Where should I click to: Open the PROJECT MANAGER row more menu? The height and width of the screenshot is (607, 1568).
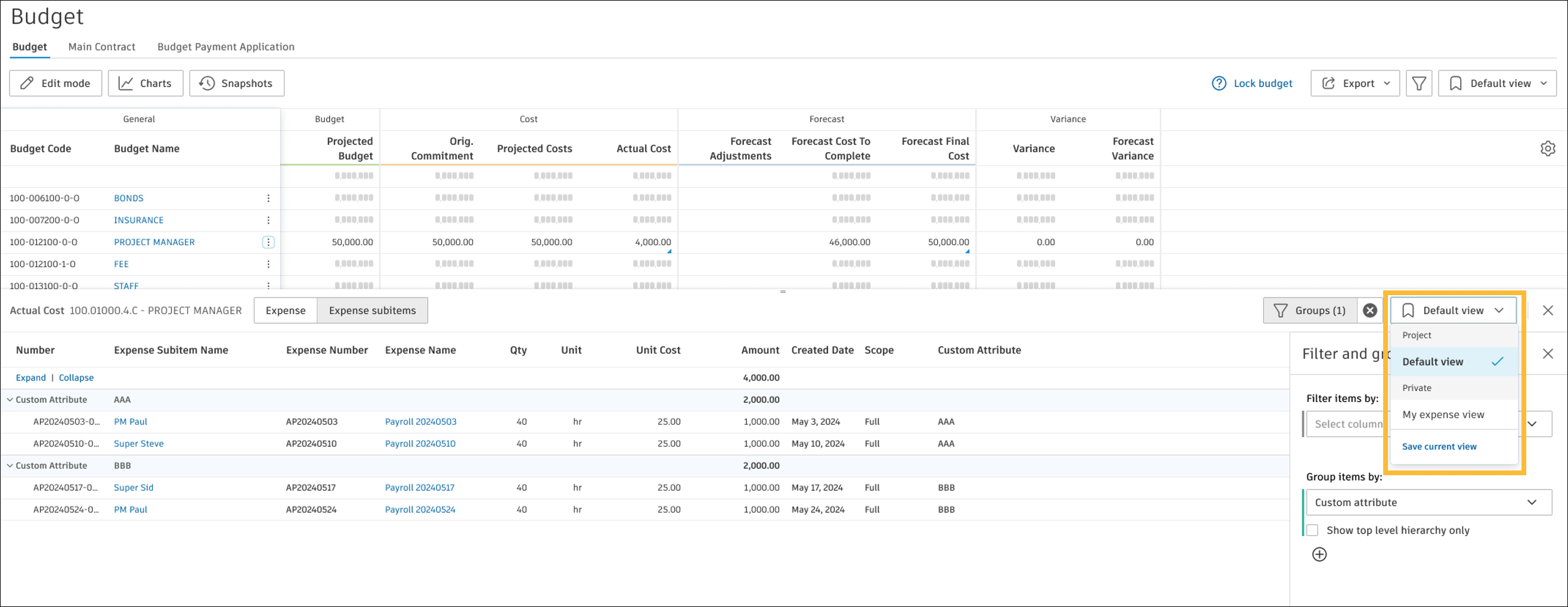pyautogui.click(x=268, y=242)
